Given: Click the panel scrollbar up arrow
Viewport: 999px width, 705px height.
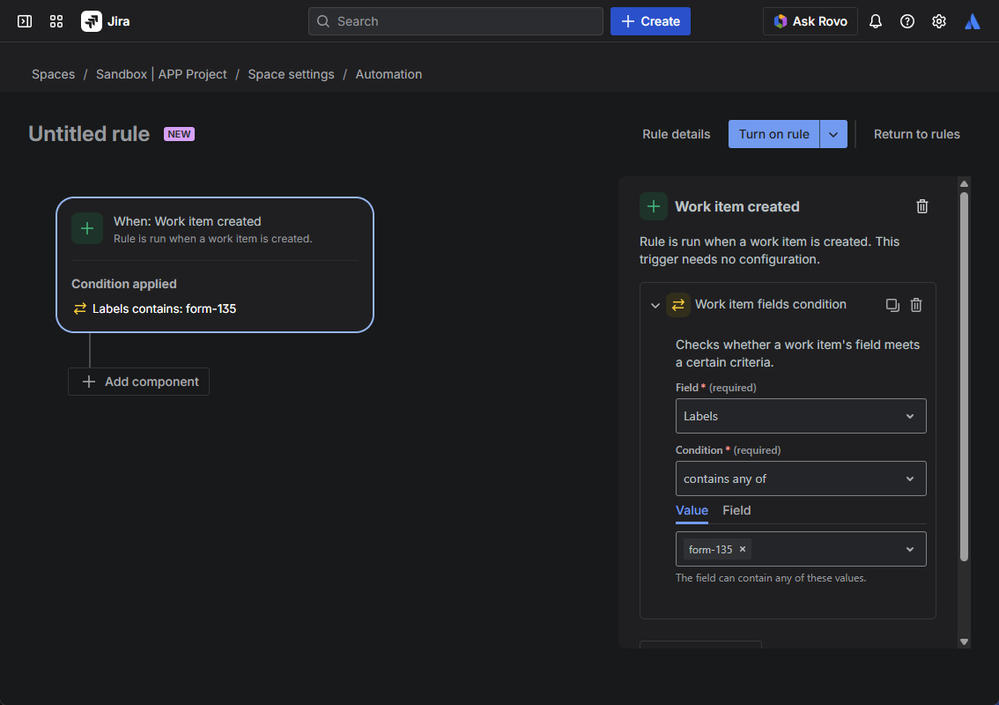Looking at the screenshot, I should (964, 183).
